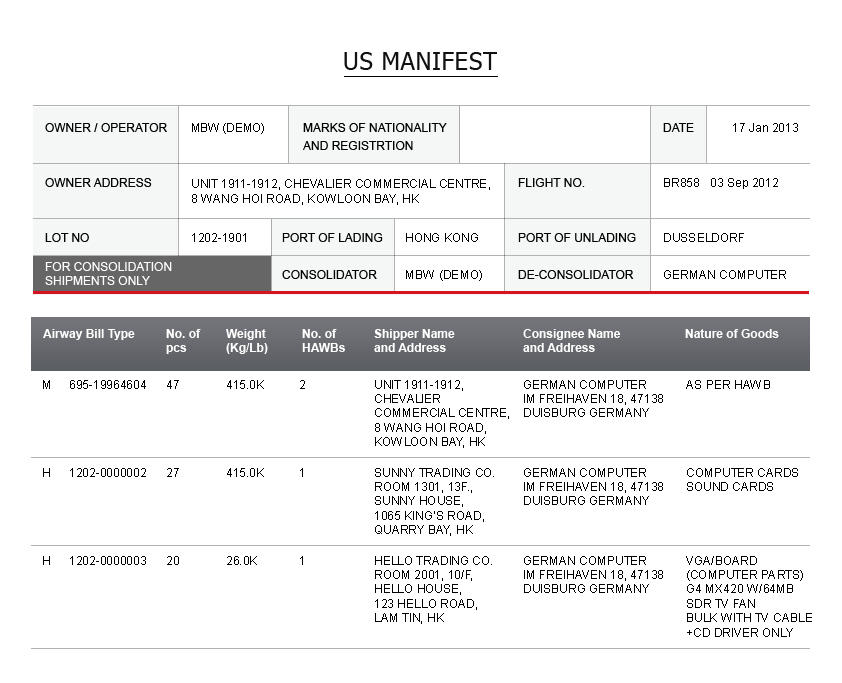Select house airway bill 1202-0000002
The image size is (842, 683).
click(107, 473)
